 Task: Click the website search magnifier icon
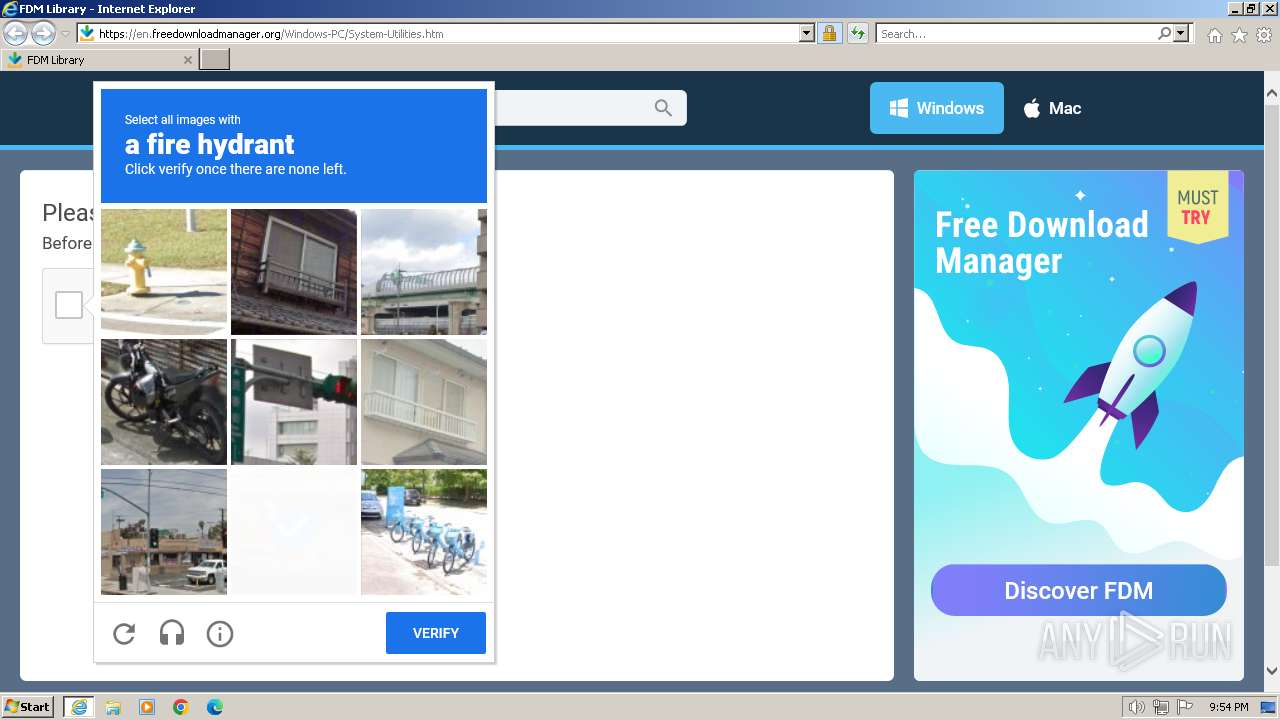pyautogui.click(x=664, y=108)
